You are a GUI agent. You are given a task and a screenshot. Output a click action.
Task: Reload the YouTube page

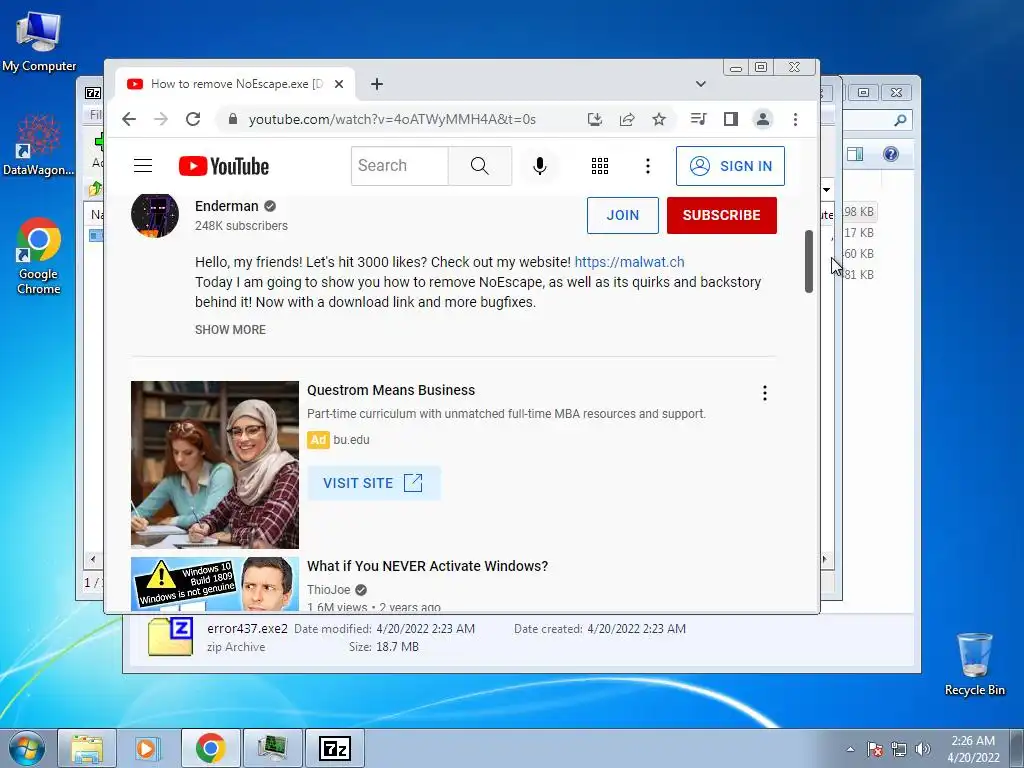click(x=193, y=119)
